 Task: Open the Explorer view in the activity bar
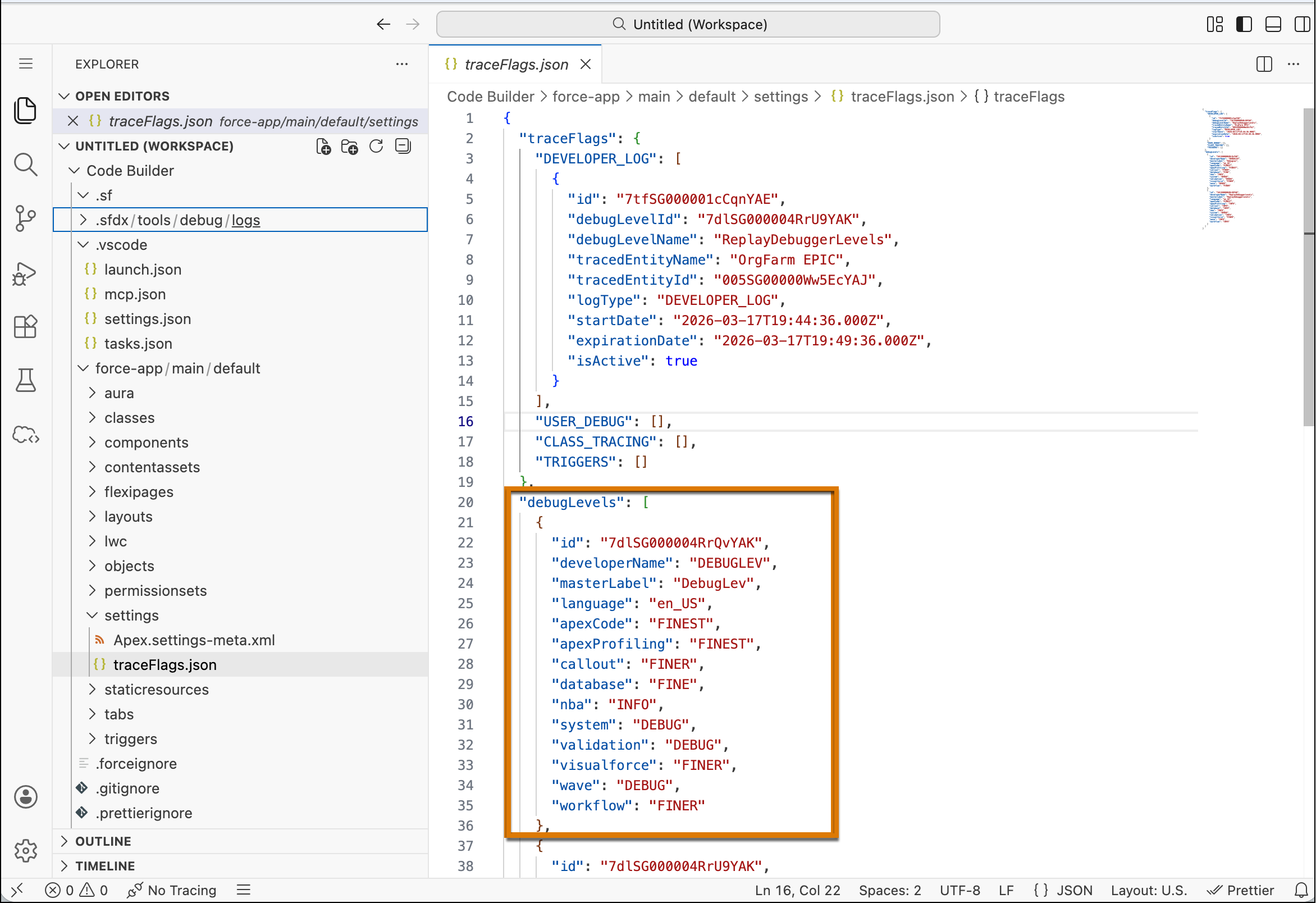pos(25,110)
